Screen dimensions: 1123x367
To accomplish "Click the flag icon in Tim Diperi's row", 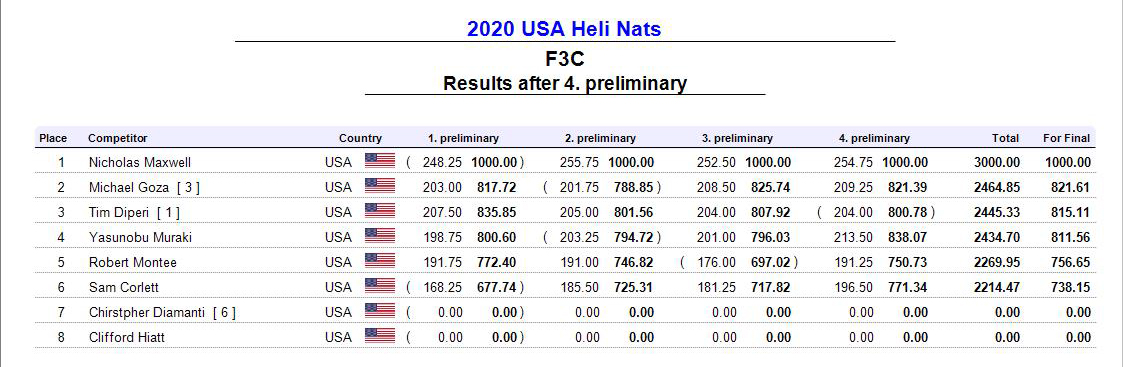I will pos(380,211).
